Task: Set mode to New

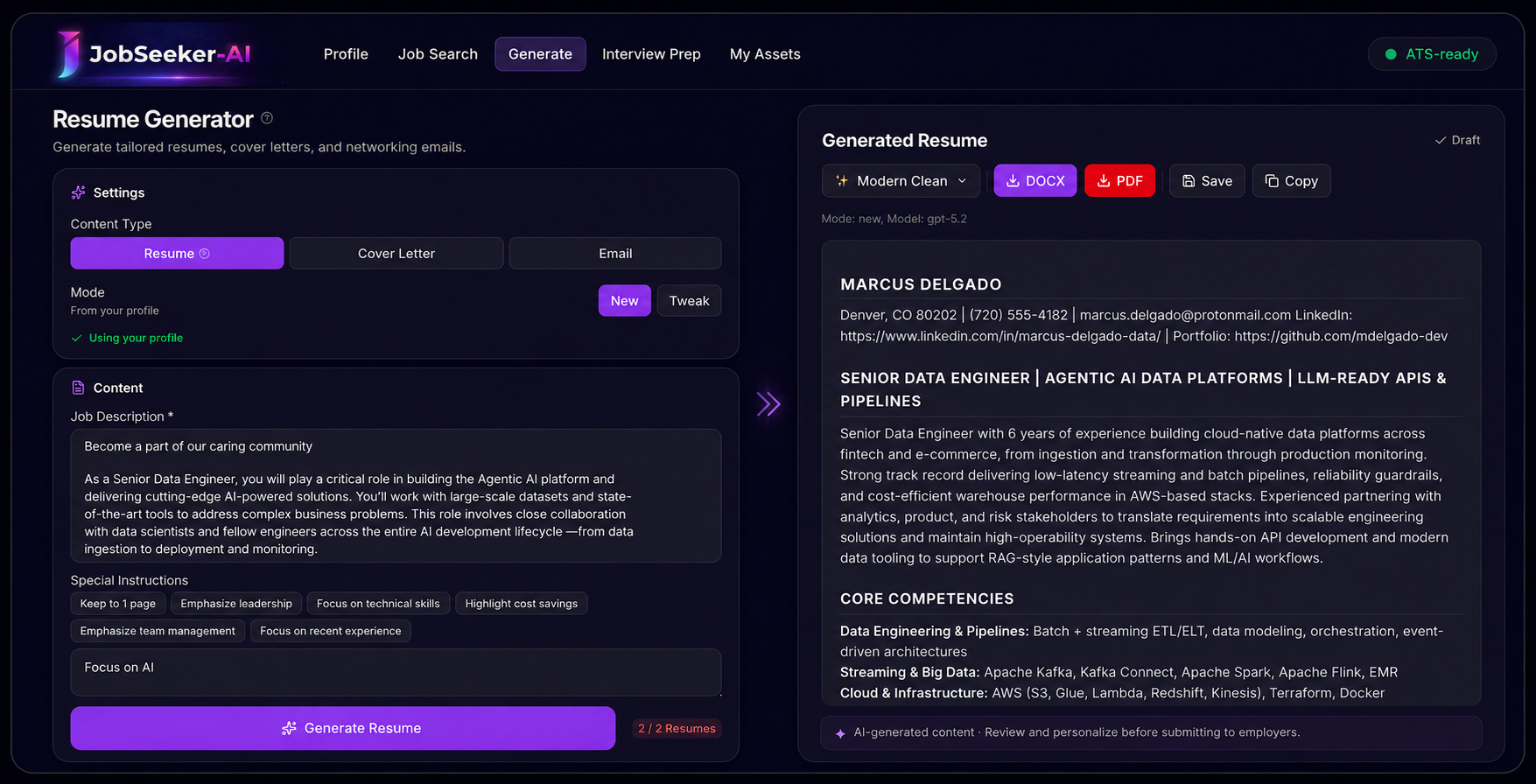Action: [x=624, y=301]
